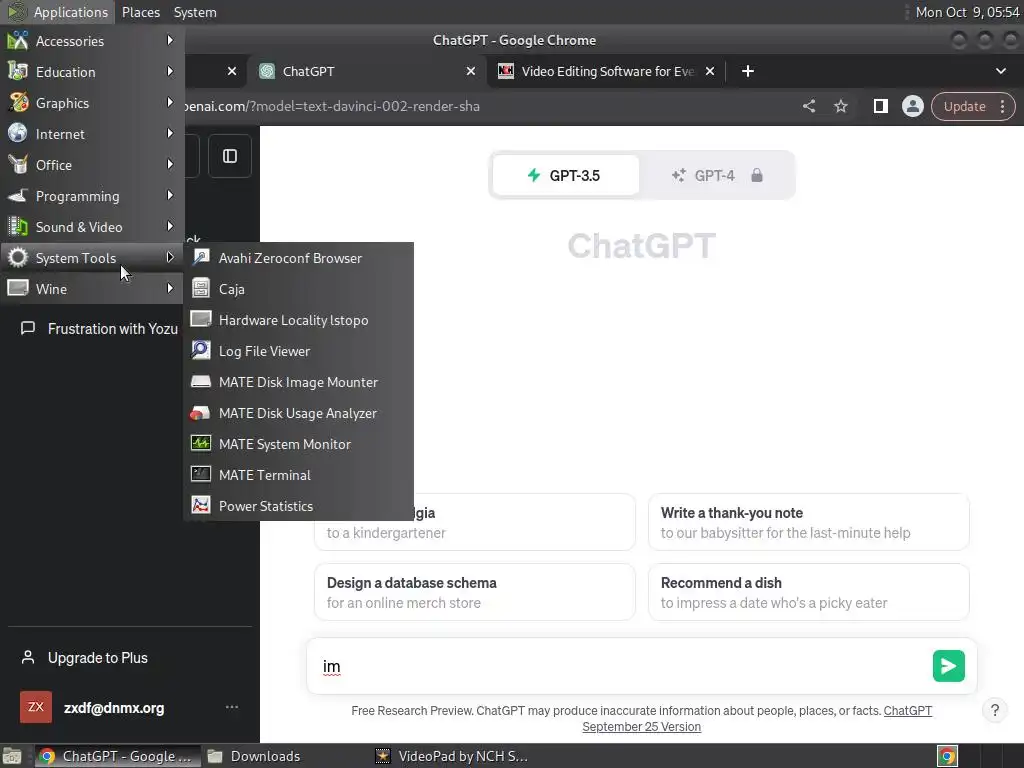Open MATE Disk Usage Analyzer icon

200,413
